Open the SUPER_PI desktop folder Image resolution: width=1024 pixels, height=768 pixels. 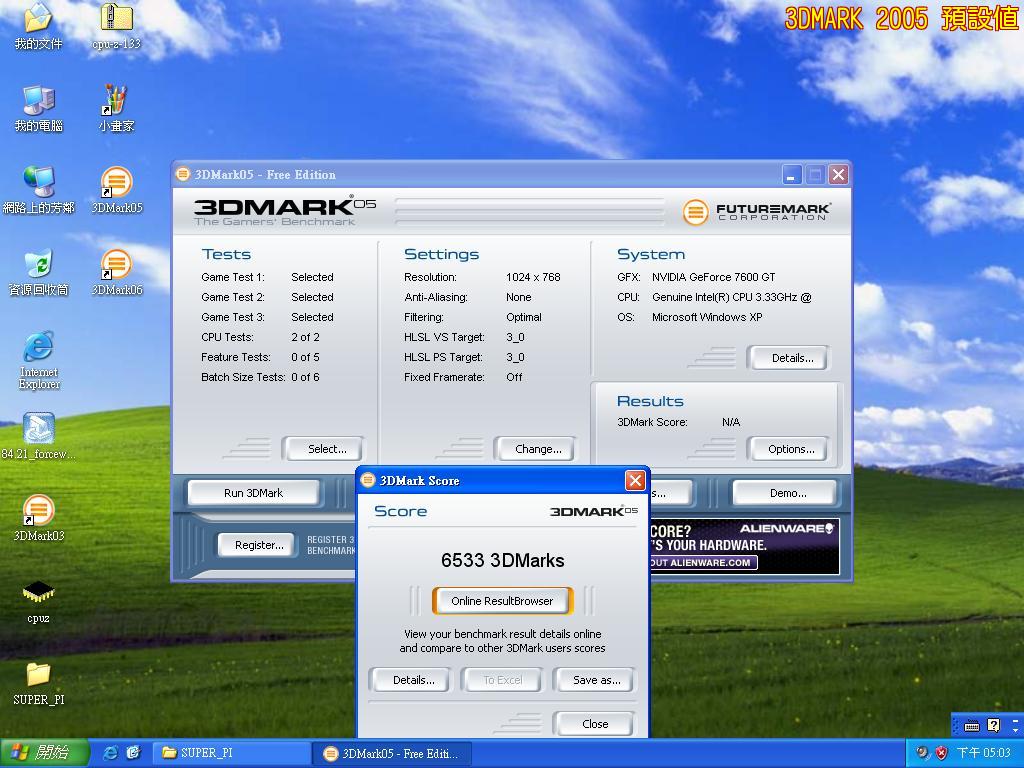tap(38, 676)
